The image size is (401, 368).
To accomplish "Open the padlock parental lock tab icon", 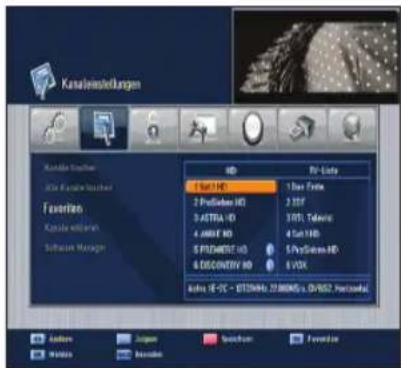I will pyautogui.click(x=154, y=128).
